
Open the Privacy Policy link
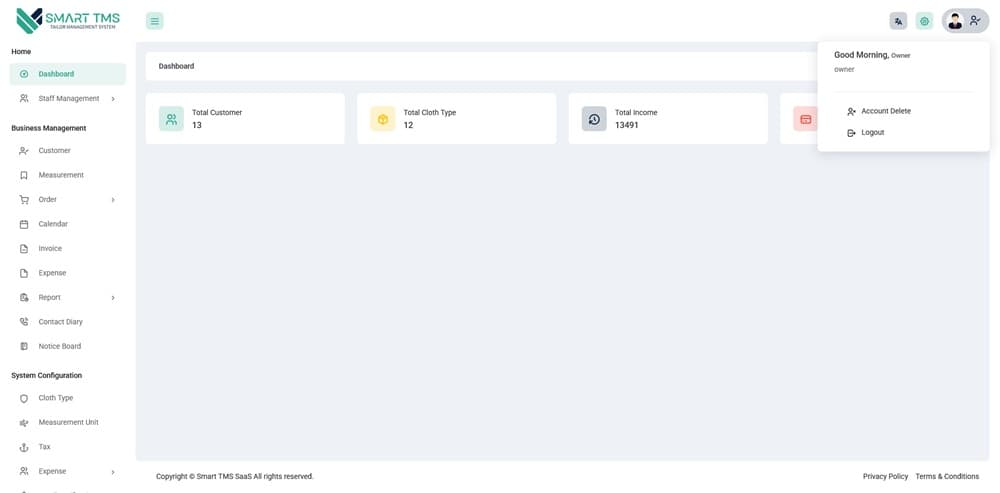[885, 476]
